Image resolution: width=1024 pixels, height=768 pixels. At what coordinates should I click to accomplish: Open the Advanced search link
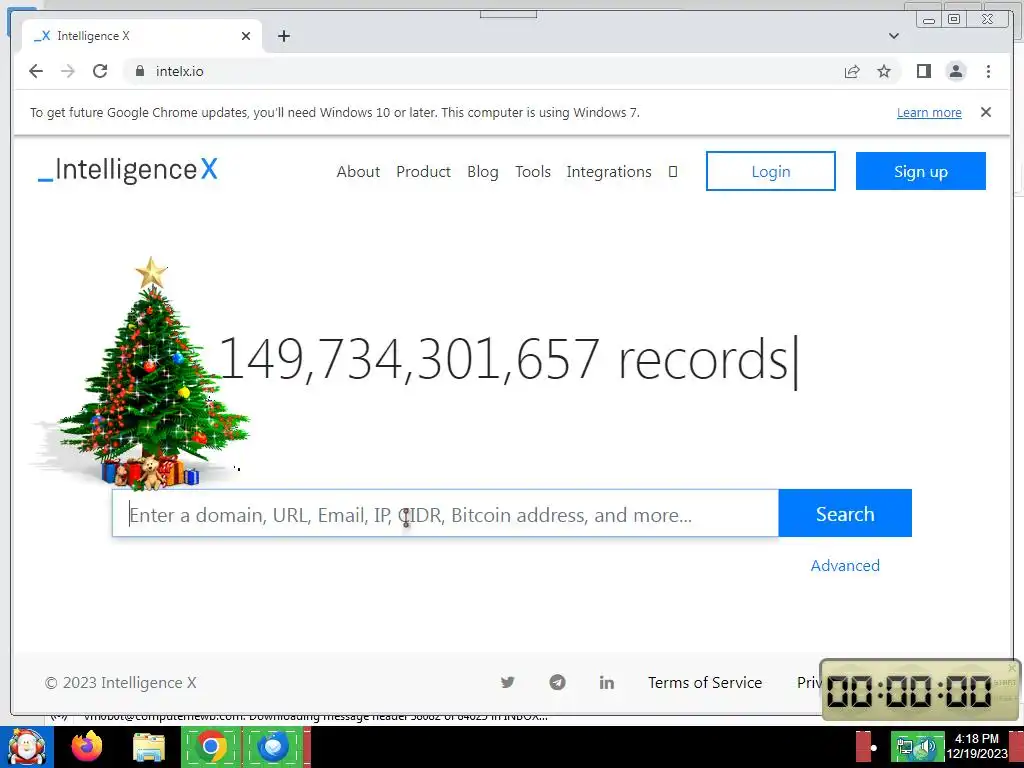[845, 566]
